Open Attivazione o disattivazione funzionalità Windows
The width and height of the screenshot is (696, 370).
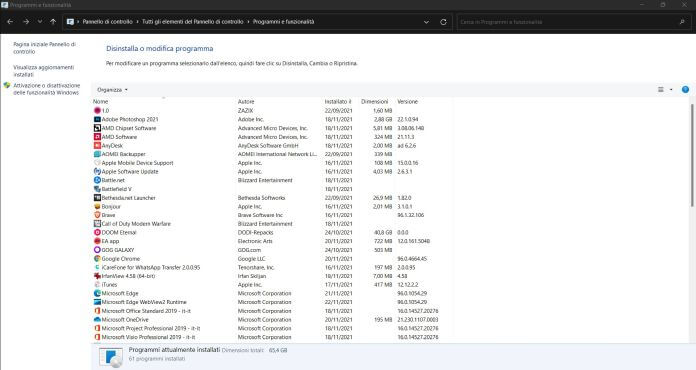pos(47,89)
